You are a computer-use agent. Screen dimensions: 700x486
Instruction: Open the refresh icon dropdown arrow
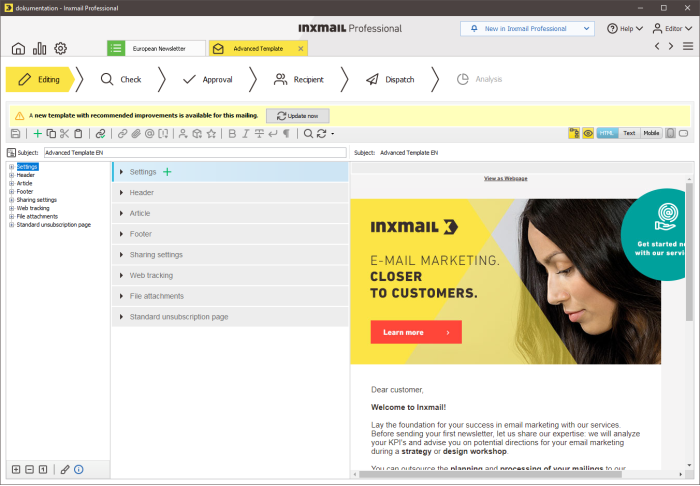pos(333,134)
